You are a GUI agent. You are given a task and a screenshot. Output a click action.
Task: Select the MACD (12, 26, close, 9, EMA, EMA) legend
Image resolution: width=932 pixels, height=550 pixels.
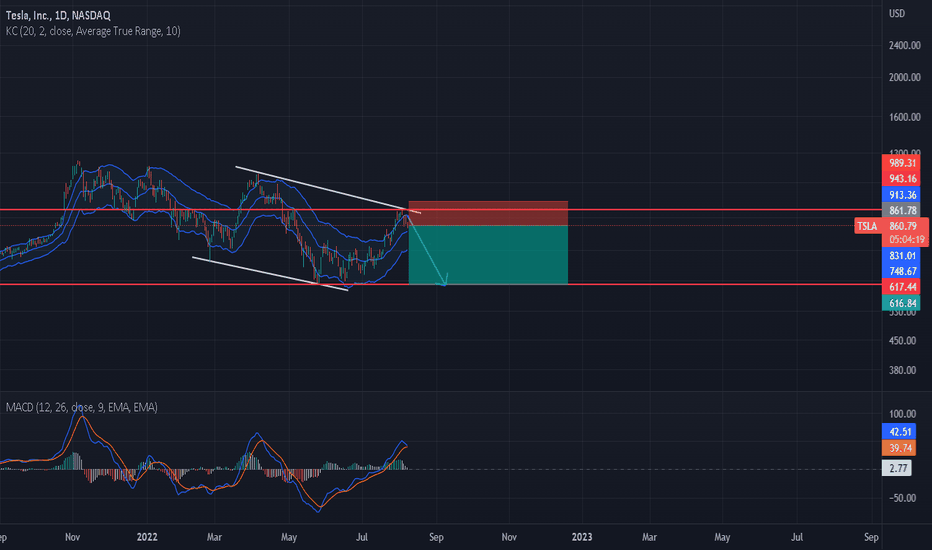coord(81,407)
